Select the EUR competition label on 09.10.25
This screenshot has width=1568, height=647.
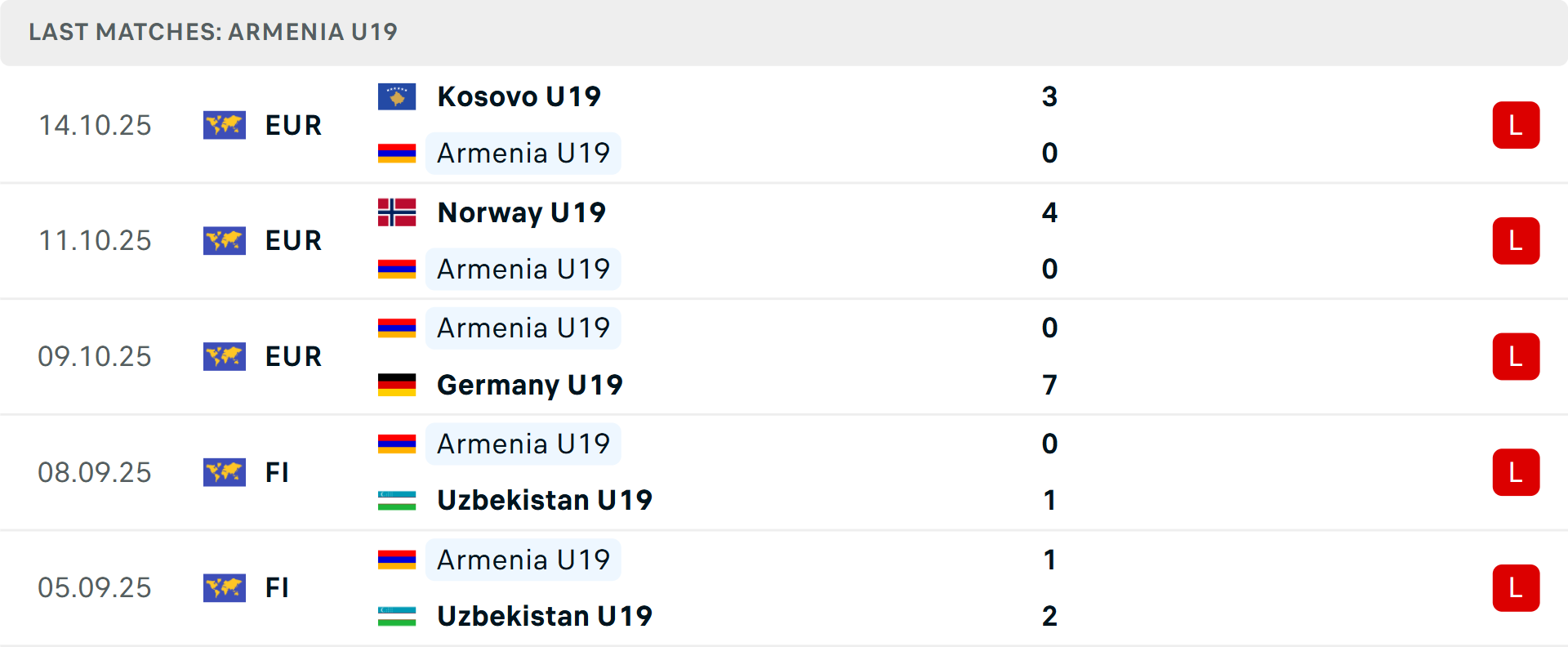click(292, 355)
